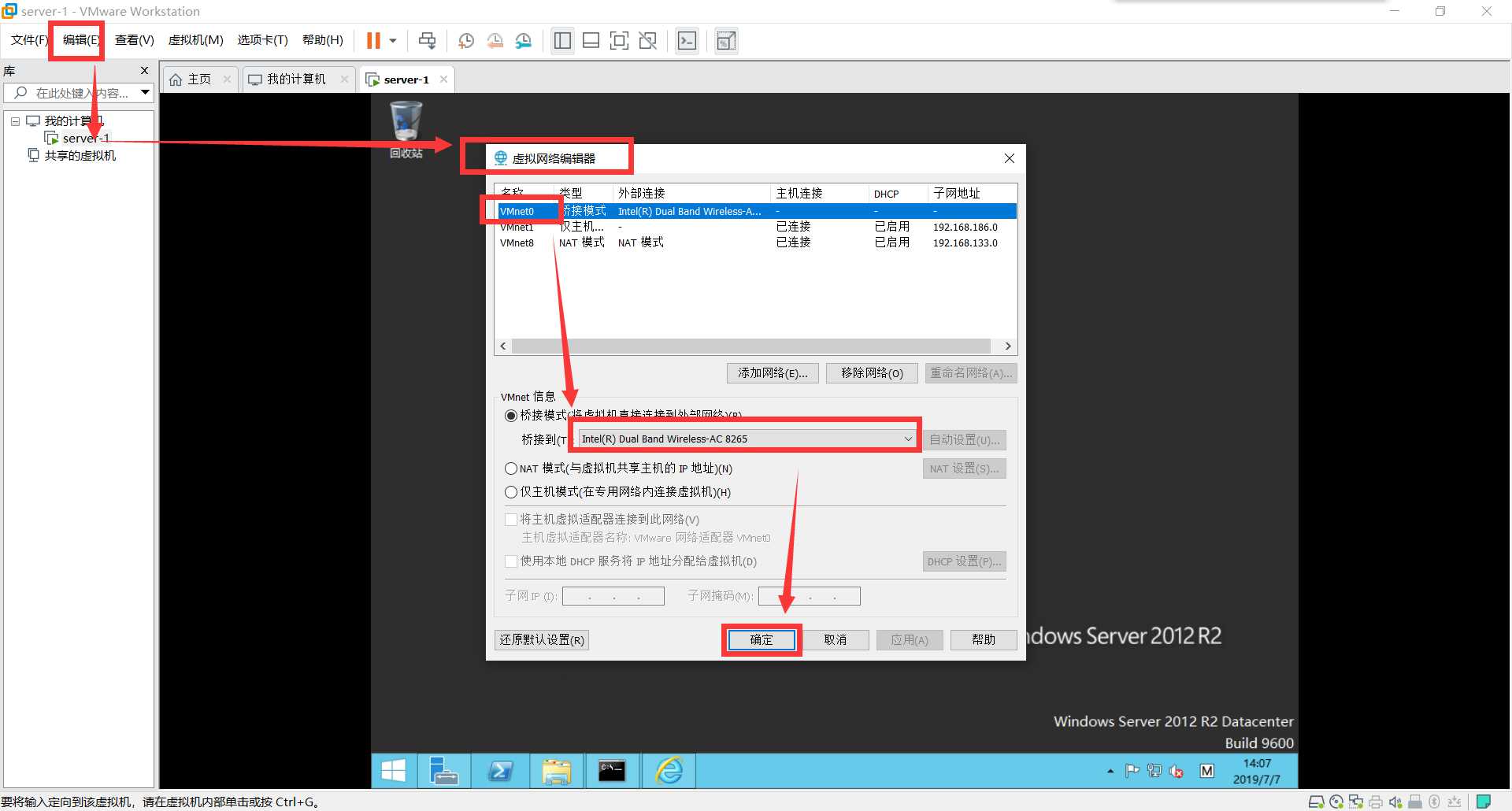The width and height of the screenshot is (1512, 811).
Task: Collapse the My Computer tree node
Action: click(15, 121)
